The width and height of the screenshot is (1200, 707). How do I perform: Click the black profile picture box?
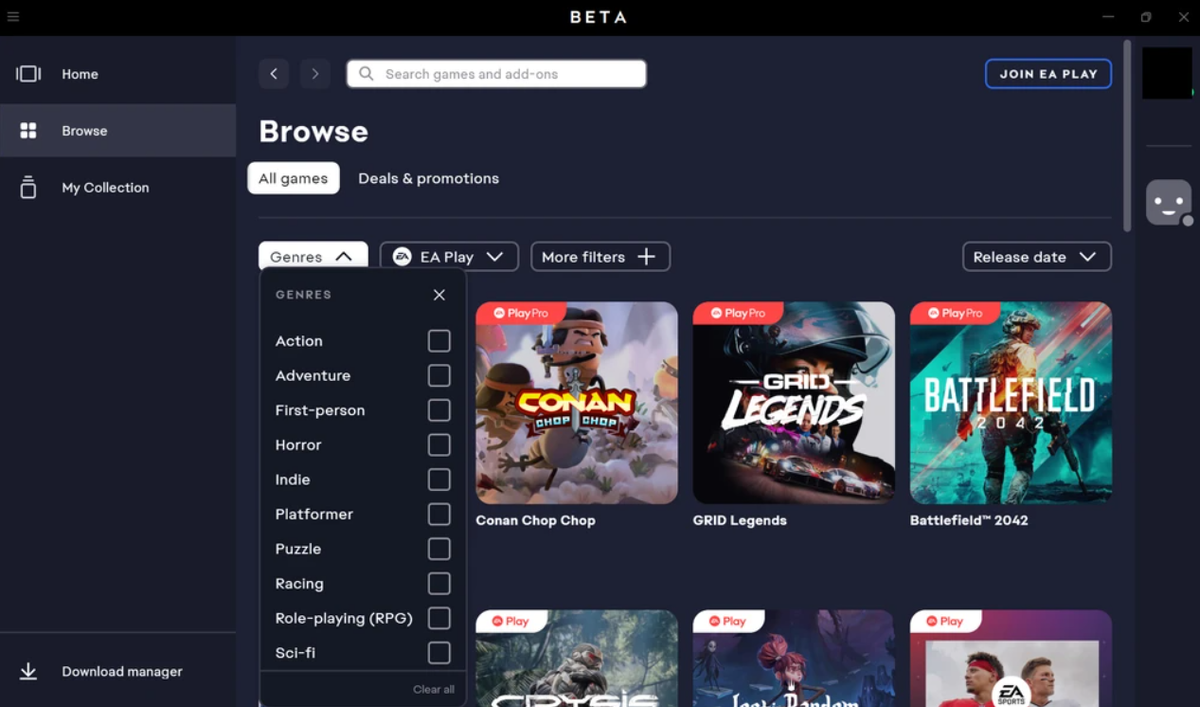pos(1167,73)
